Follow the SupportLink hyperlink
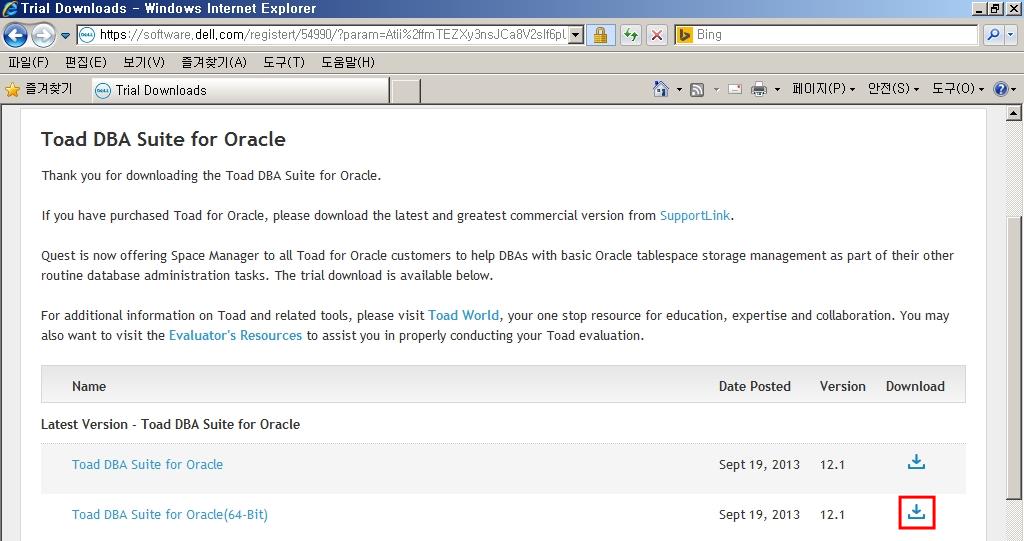The image size is (1024, 541). 695,215
